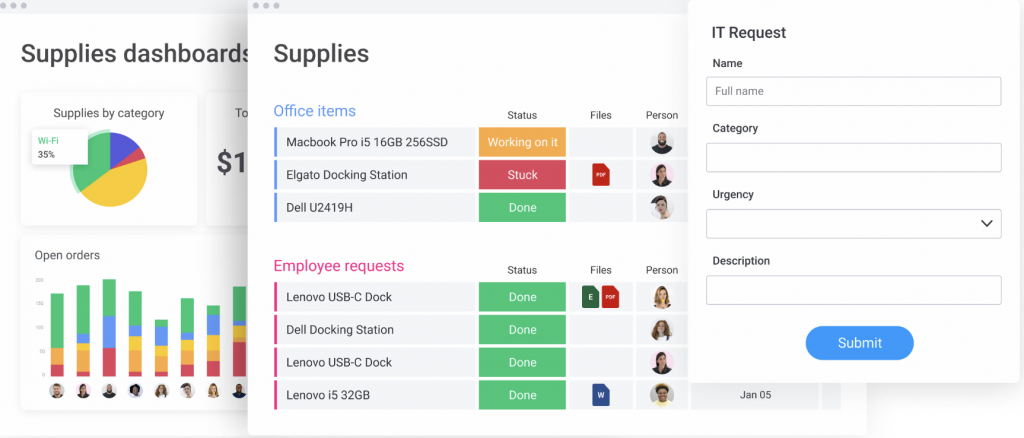Change Dell U2419H 'Done' status
The height and width of the screenshot is (438, 1024).
pyautogui.click(x=522, y=208)
